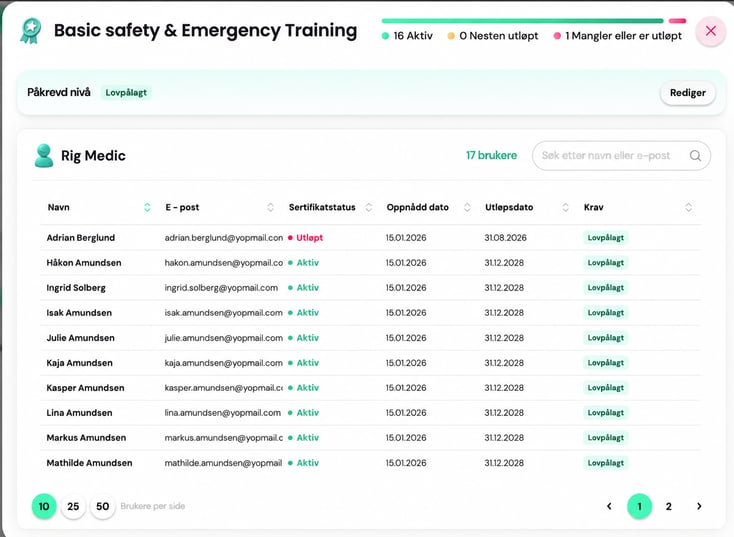Click Lovpålagt tag in Mathilde Amundsen row

[x=606, y=463]
